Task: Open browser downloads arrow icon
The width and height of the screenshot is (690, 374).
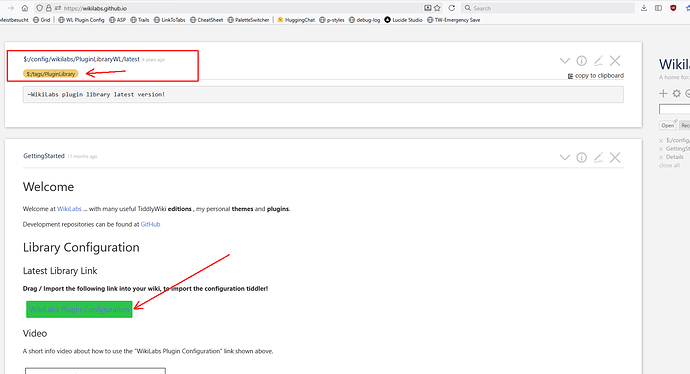Action: [644, 8]
